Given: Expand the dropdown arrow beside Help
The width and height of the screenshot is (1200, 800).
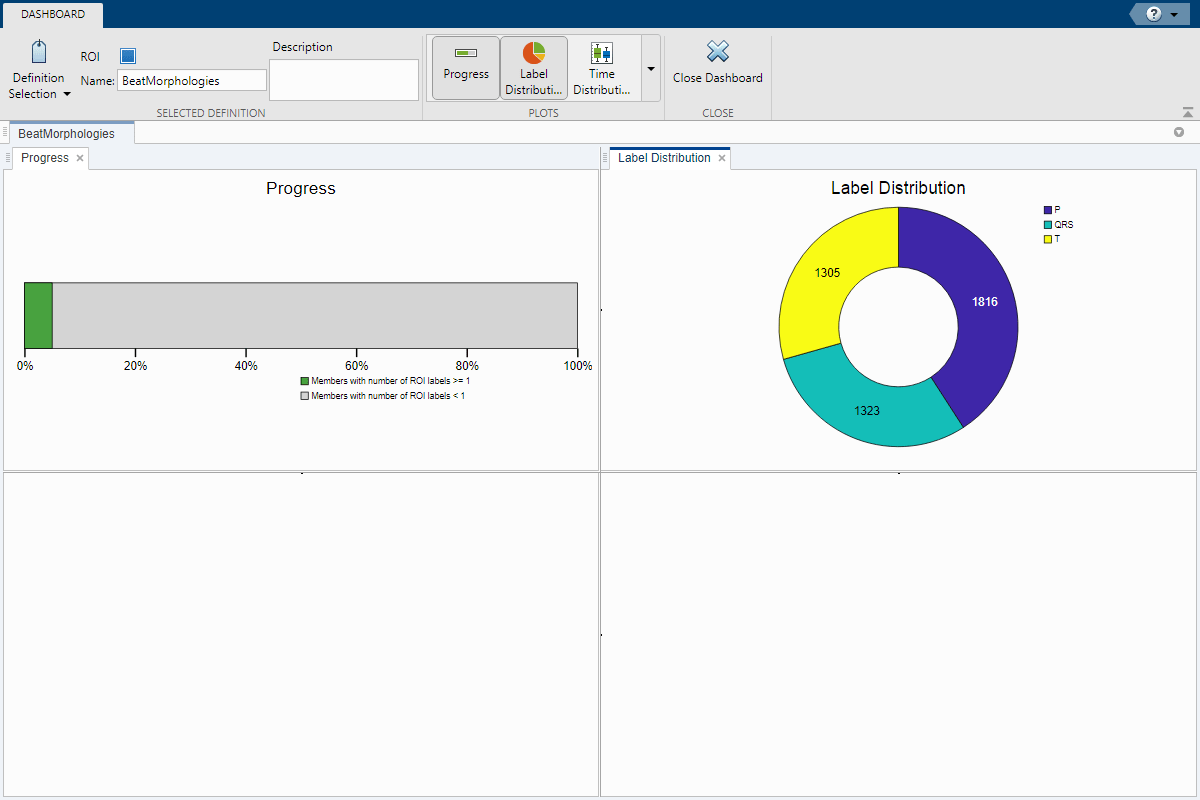Looking at the screenshot, I should tap(1174, 15).
